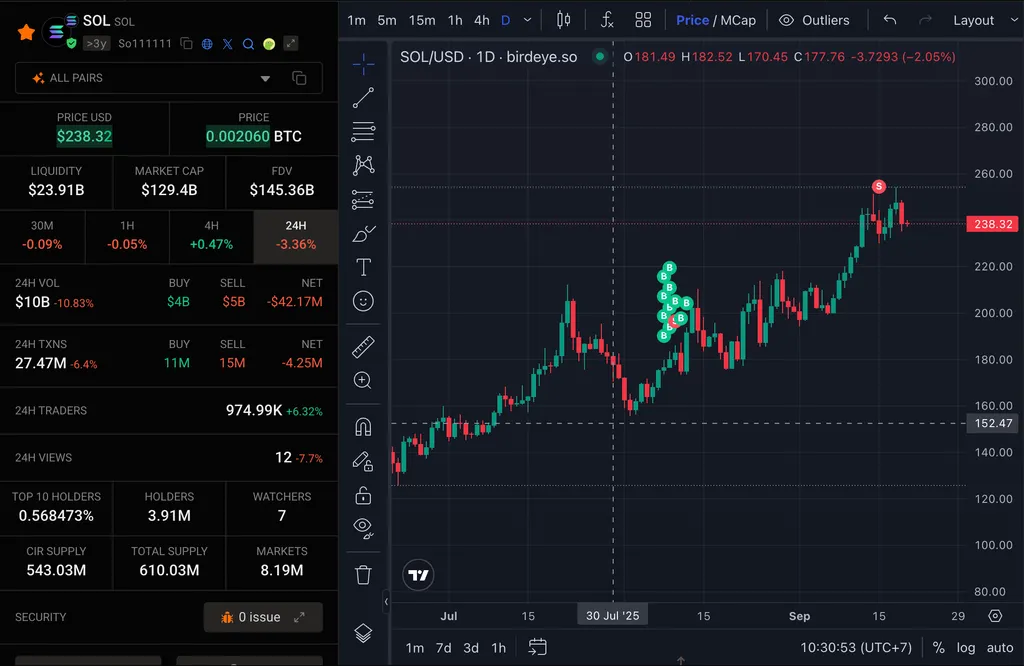Image resolution: width=1024 pixels, height=666 pixels.
Task: Open the SOL X (Twitter) profile
Action: (x=227, y=44)
